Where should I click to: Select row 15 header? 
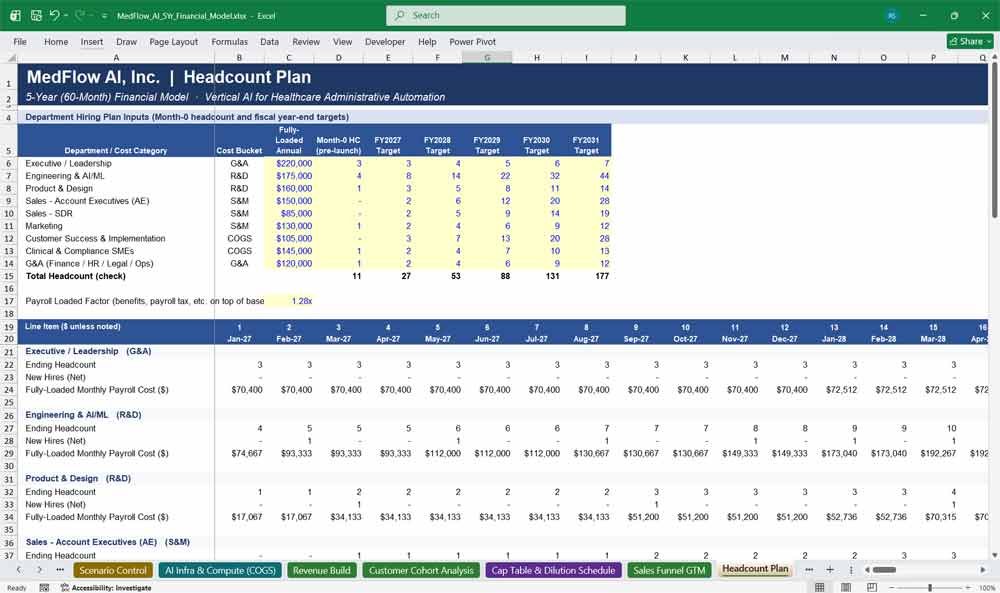click(9, 276)
